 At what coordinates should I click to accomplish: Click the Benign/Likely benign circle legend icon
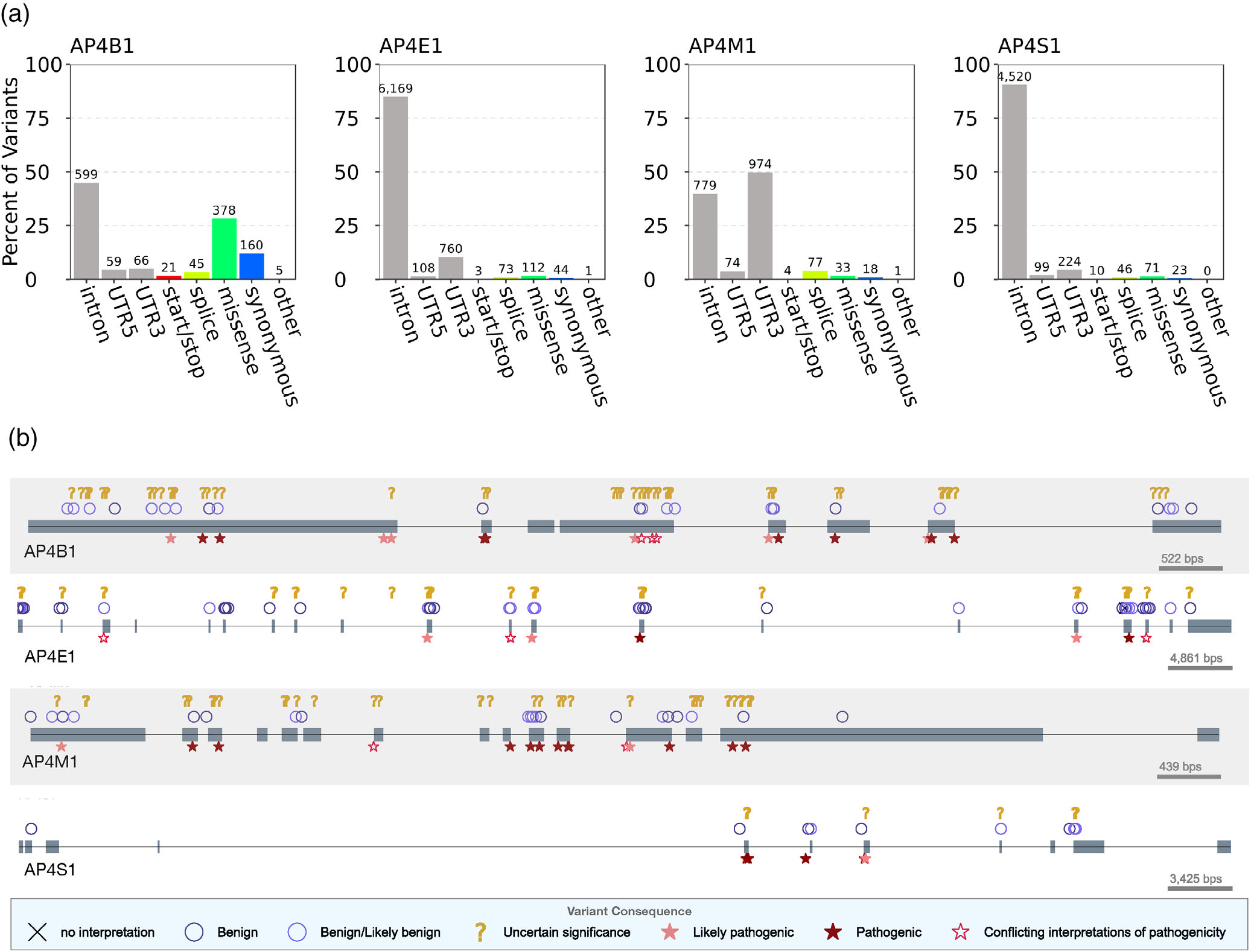pos(297,932)
